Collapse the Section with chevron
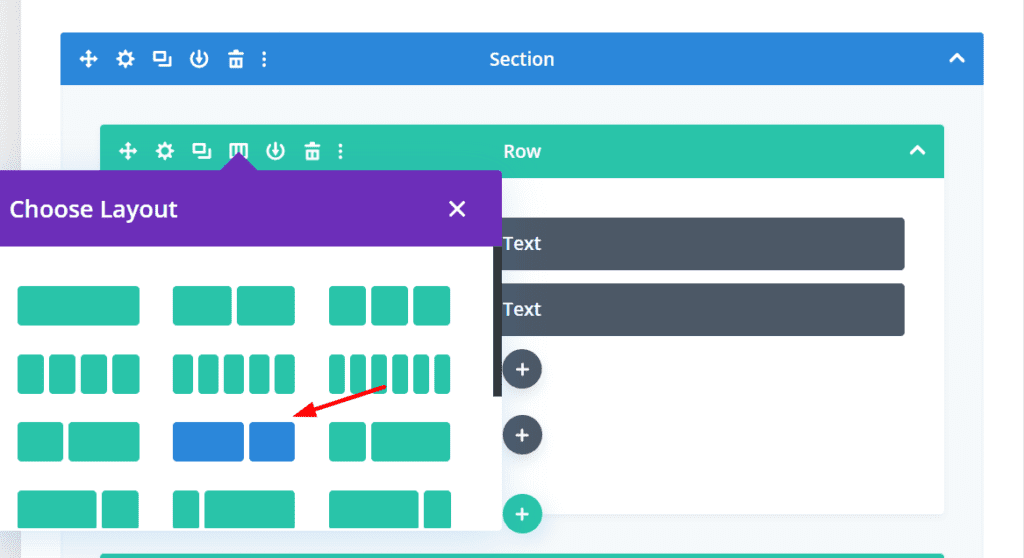Screen dimensions: 1024x558 957,59
